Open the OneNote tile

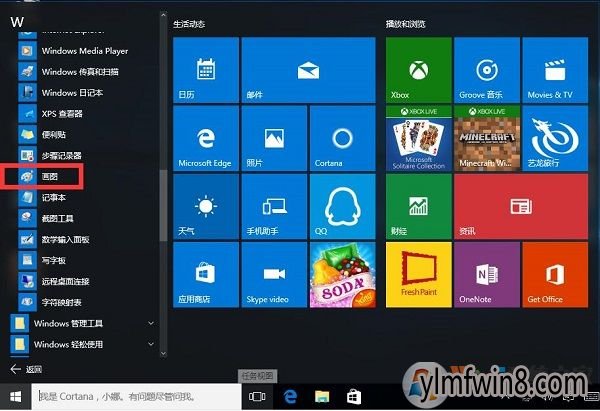click(487, 275)
